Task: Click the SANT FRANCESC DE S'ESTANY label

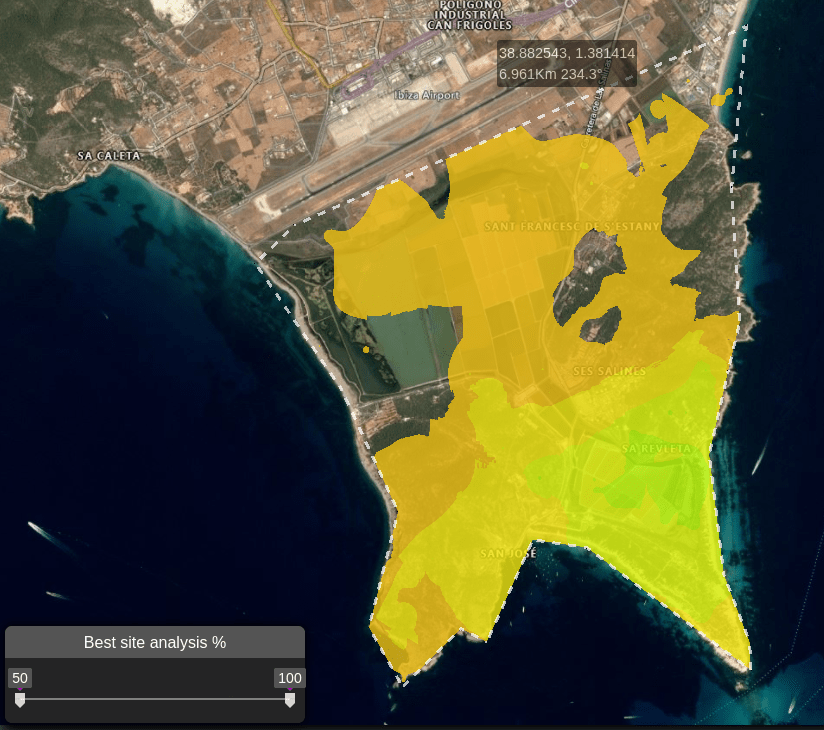Action: click(x=571, y=227)
